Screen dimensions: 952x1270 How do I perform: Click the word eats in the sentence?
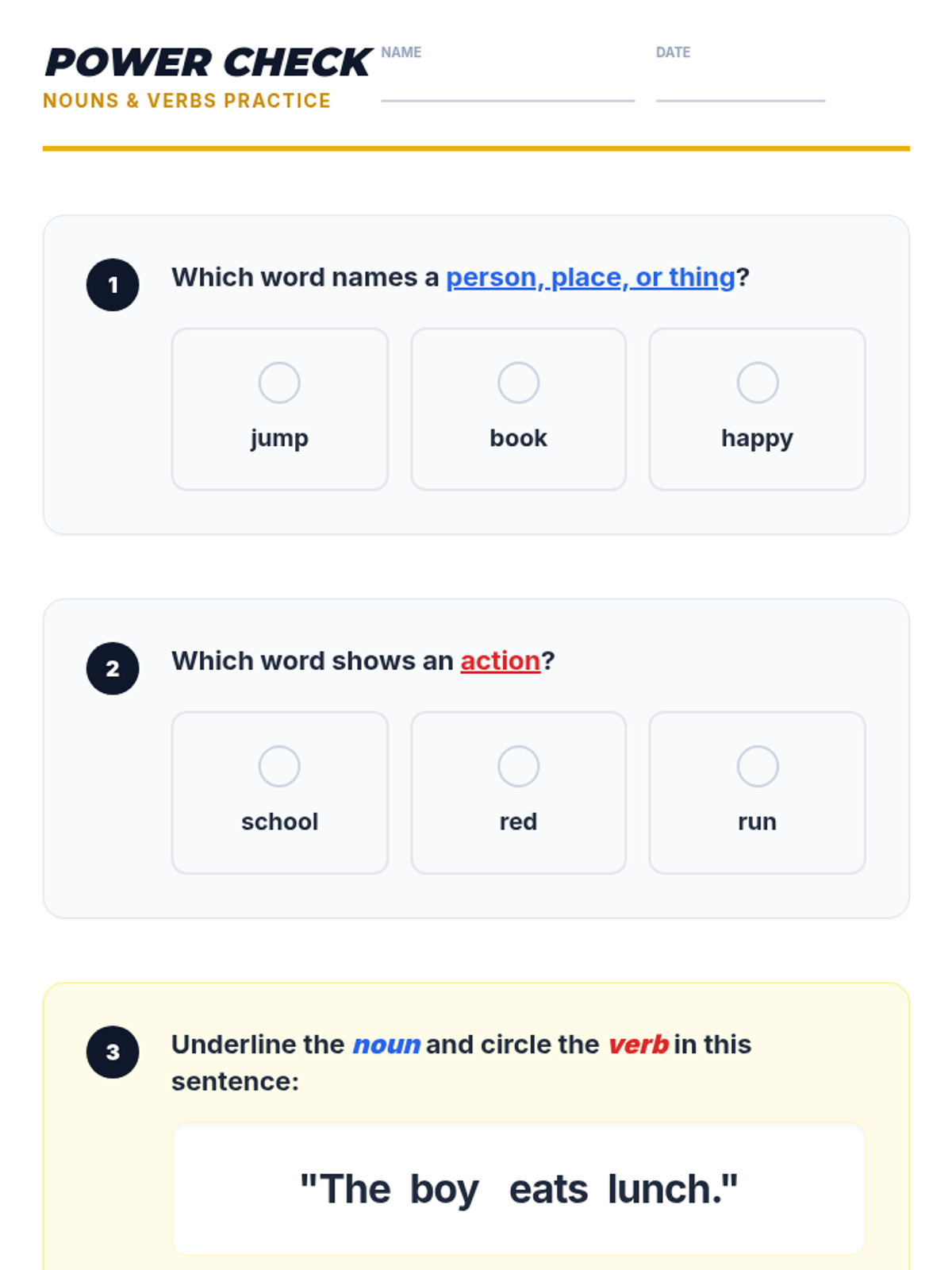tap(548, 1190)
